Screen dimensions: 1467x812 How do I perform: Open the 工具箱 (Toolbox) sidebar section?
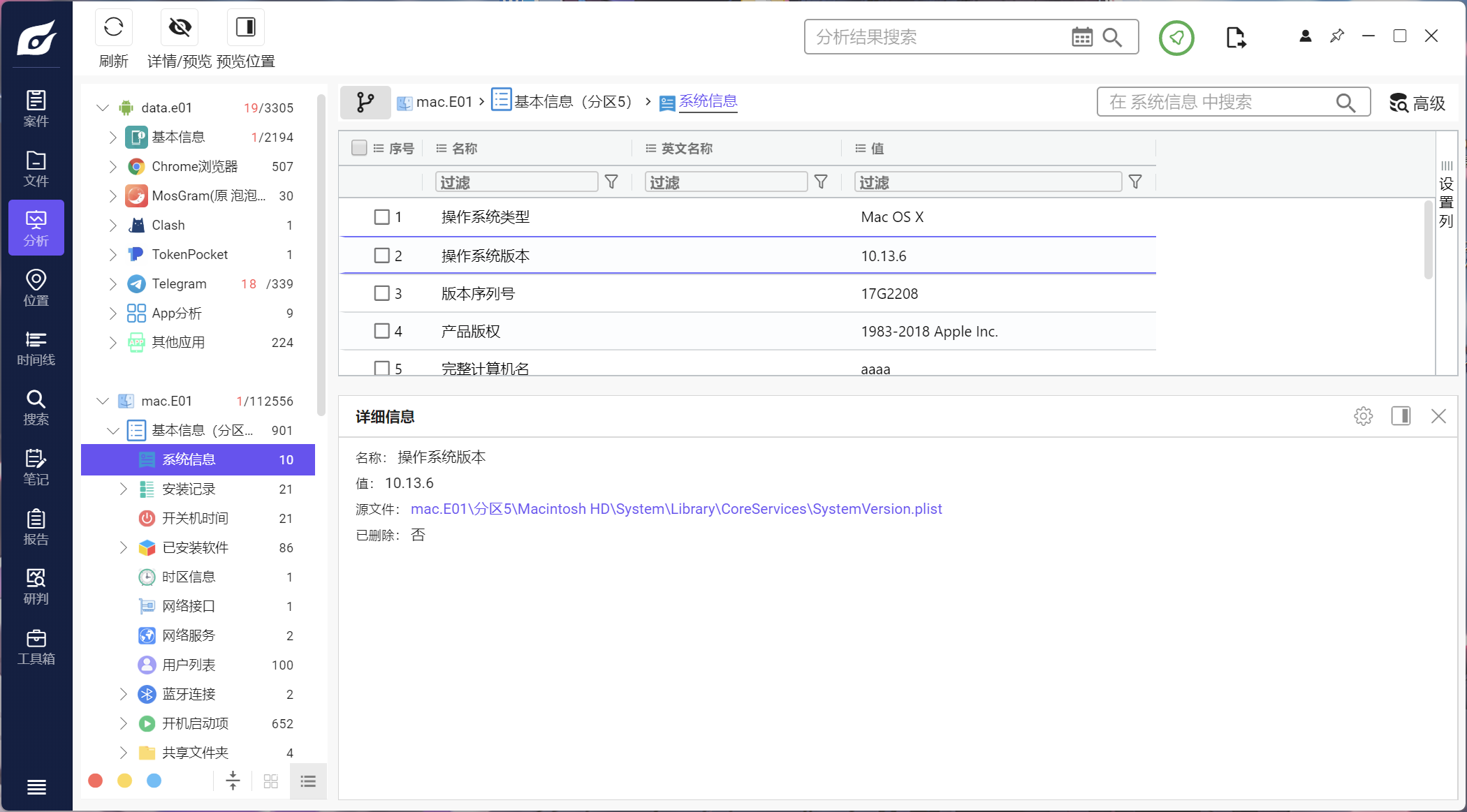36,647
